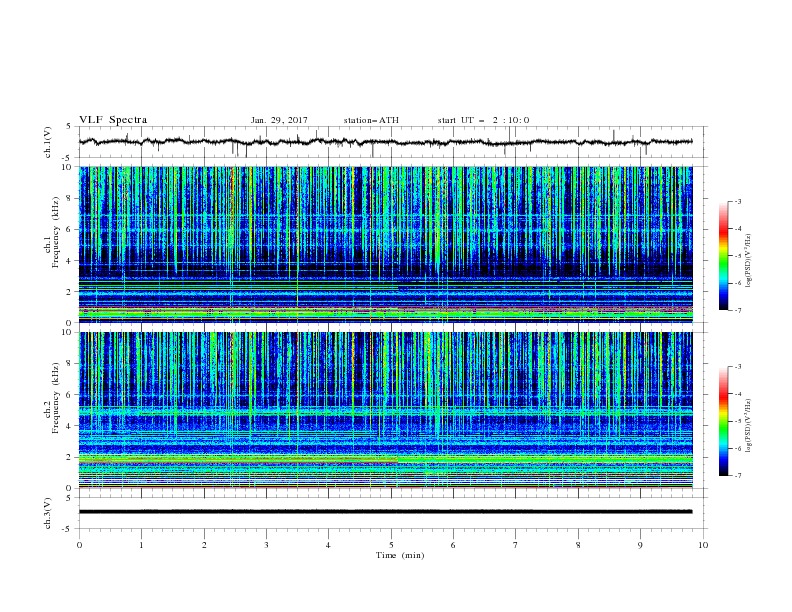Click the ch.3 flat voltage trace
792x612 pixels.
tap(385, 512)
